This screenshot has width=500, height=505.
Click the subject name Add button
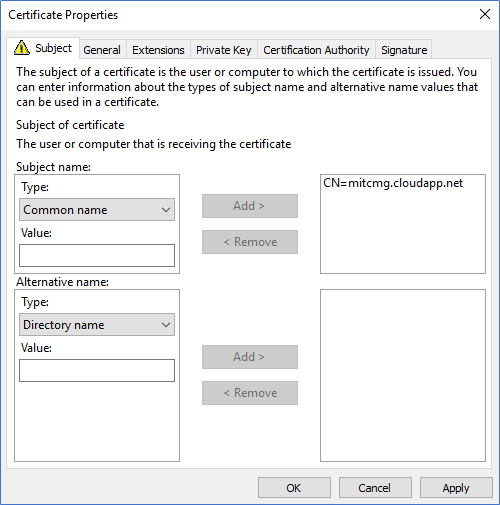[x=250, y=206]
